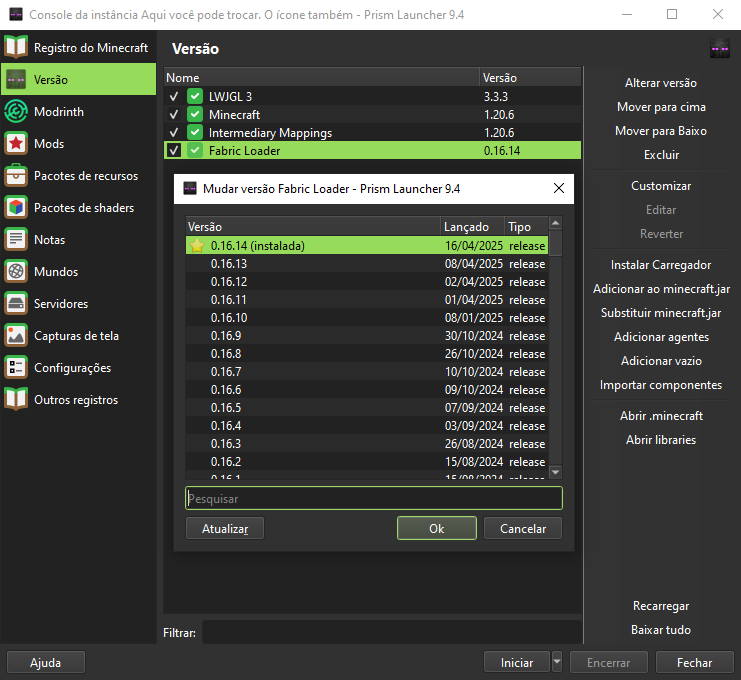The image size is (741, 680).
Task: Open the Notas page icon
Action: click(x=16, y=239)
